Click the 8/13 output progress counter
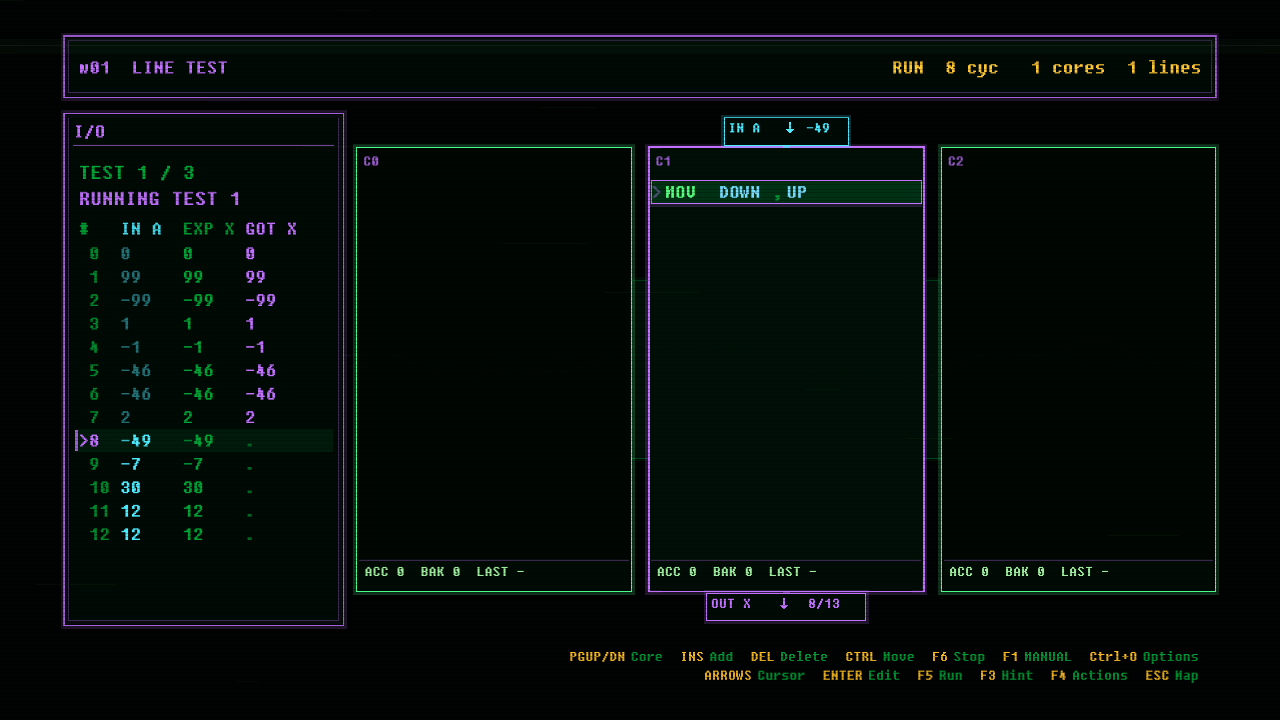Screen dimensions: 1280x720 point(824,604)
